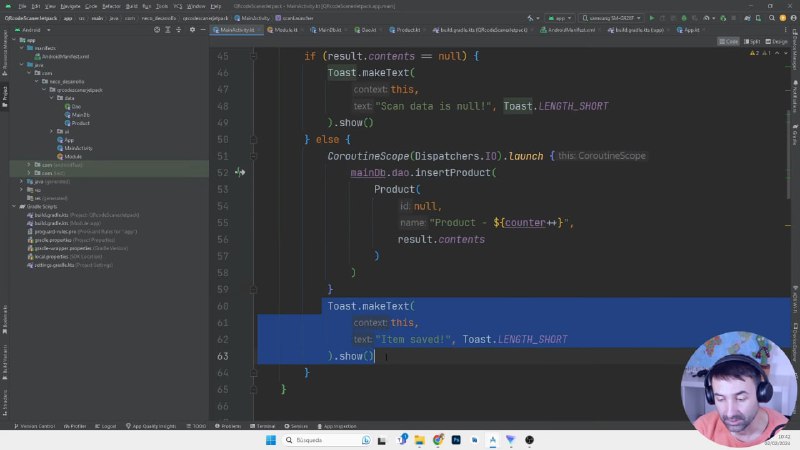Click the editor vertical scrollbar warning marker

coord(788,225)
